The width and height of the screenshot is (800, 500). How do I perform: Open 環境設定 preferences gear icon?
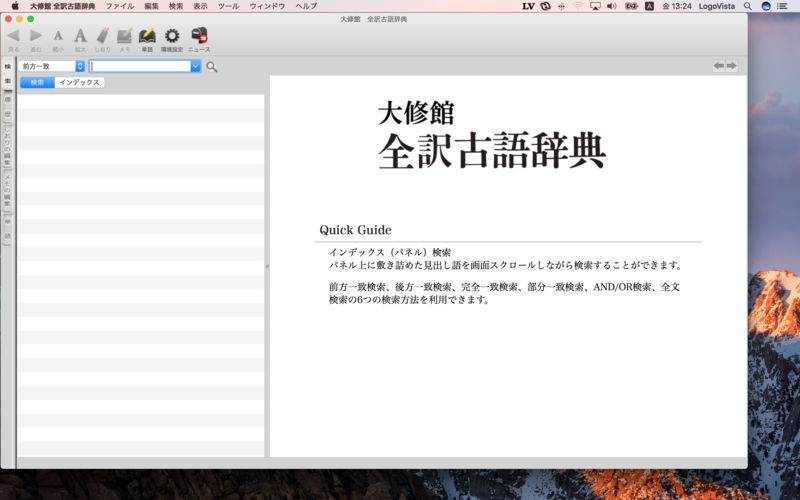(172, 36)
